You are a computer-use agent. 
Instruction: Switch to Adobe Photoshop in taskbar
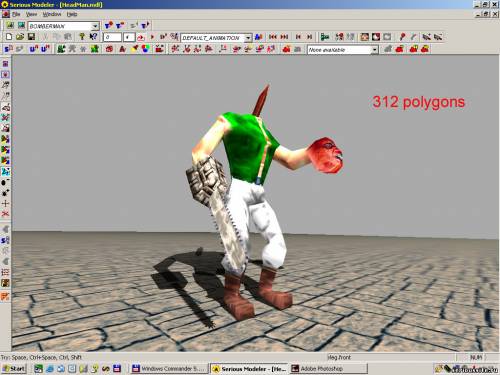pos(329,369)
